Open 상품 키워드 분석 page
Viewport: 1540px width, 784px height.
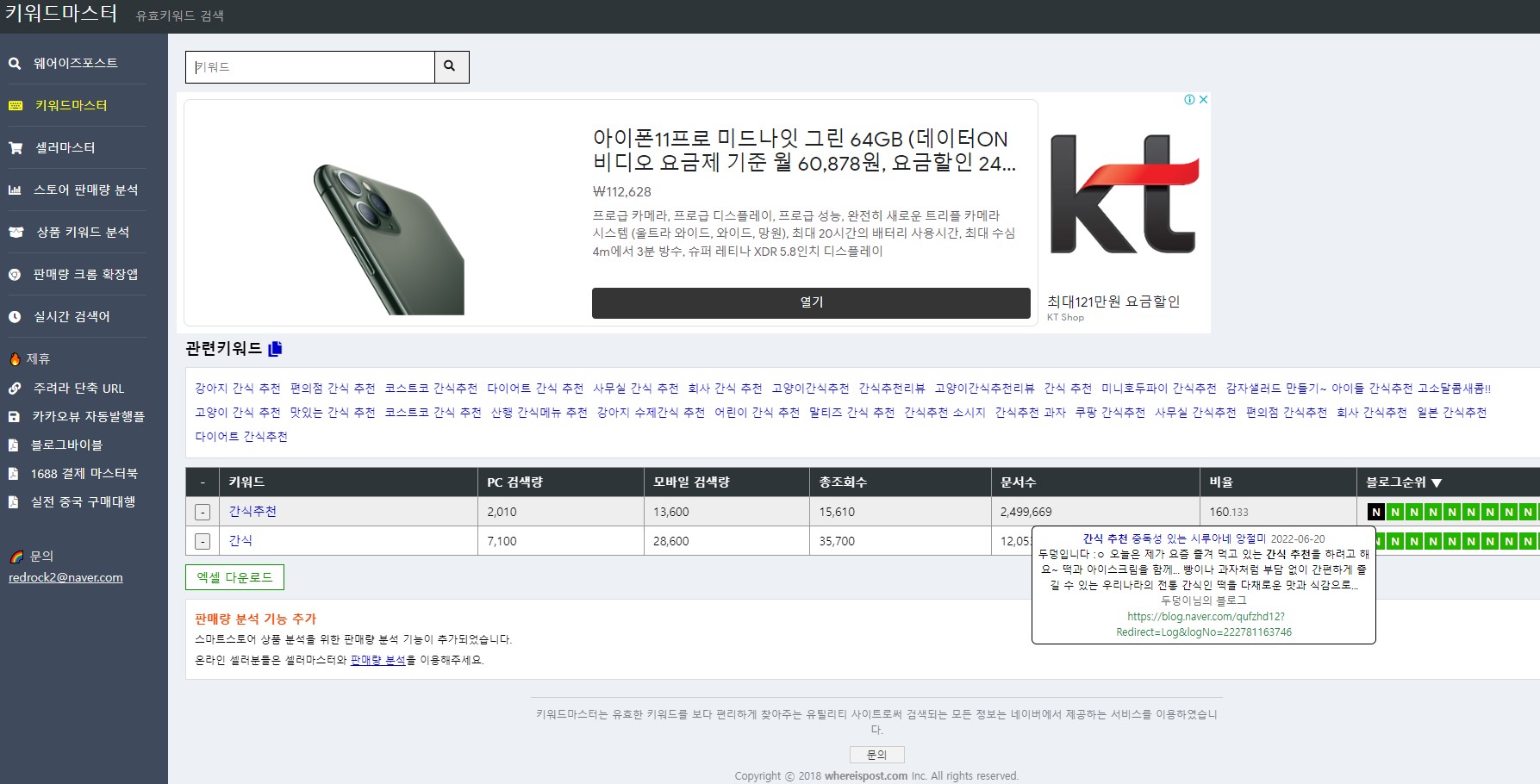(x=83, y=232)
